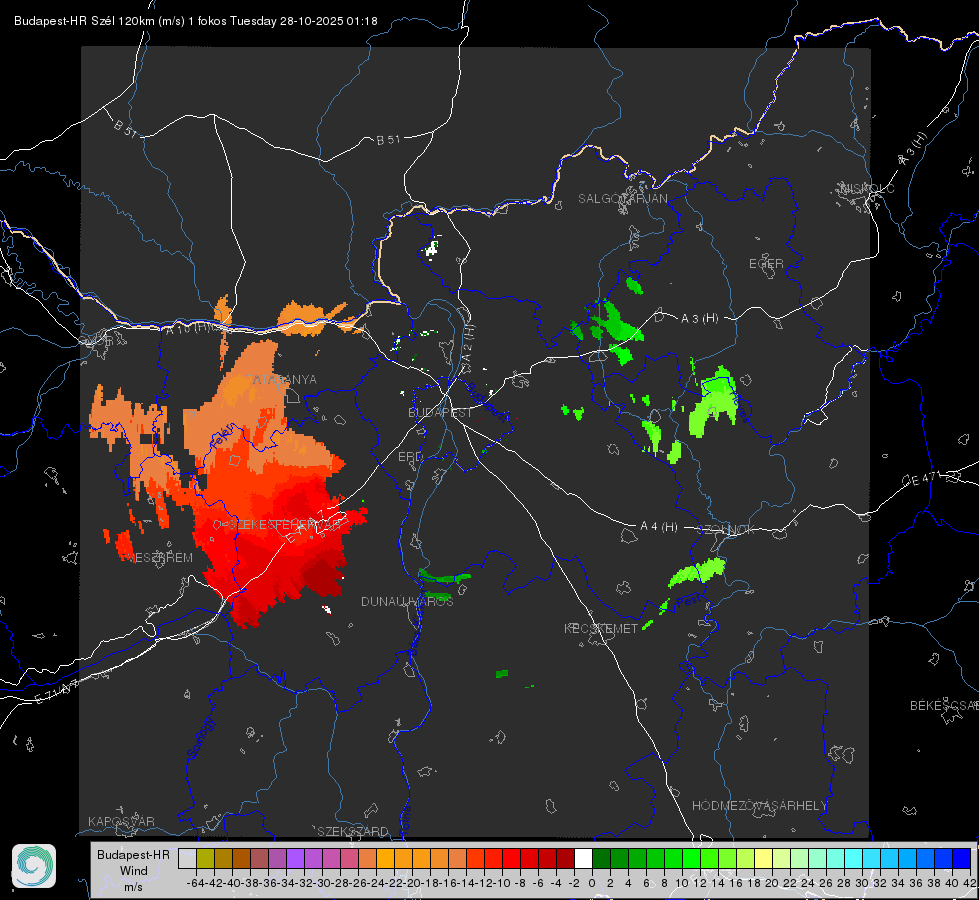Viewport: 979px width, 900px height.
Task: Click the MISKOLC city label
Action: 867,188
